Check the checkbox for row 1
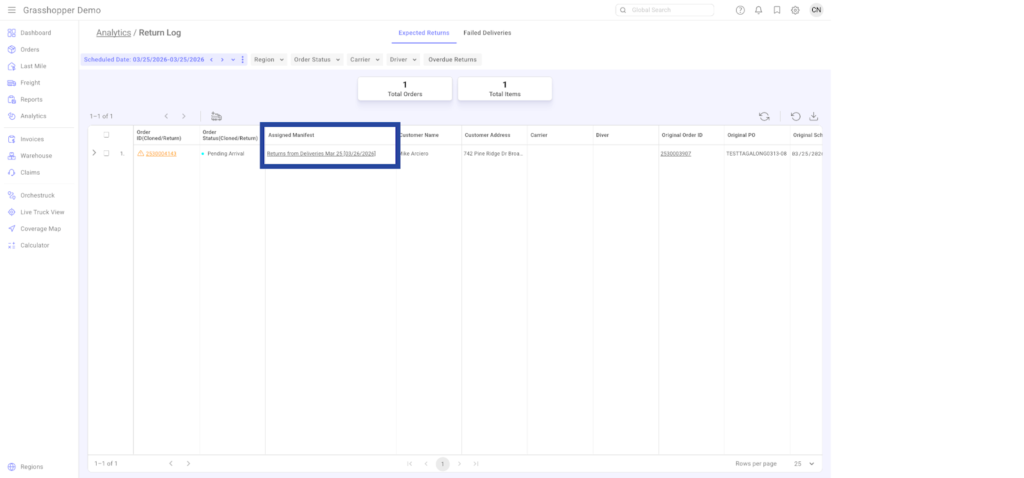The width and height of the screenshot is (1024, 478). point(107,153)
